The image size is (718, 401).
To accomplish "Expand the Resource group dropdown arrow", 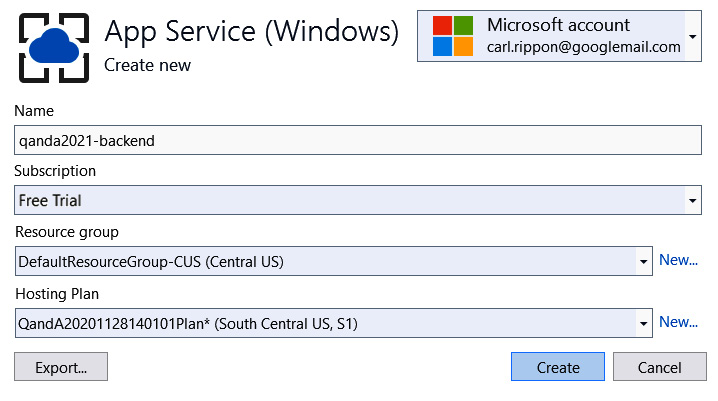I will pos(643,261).
